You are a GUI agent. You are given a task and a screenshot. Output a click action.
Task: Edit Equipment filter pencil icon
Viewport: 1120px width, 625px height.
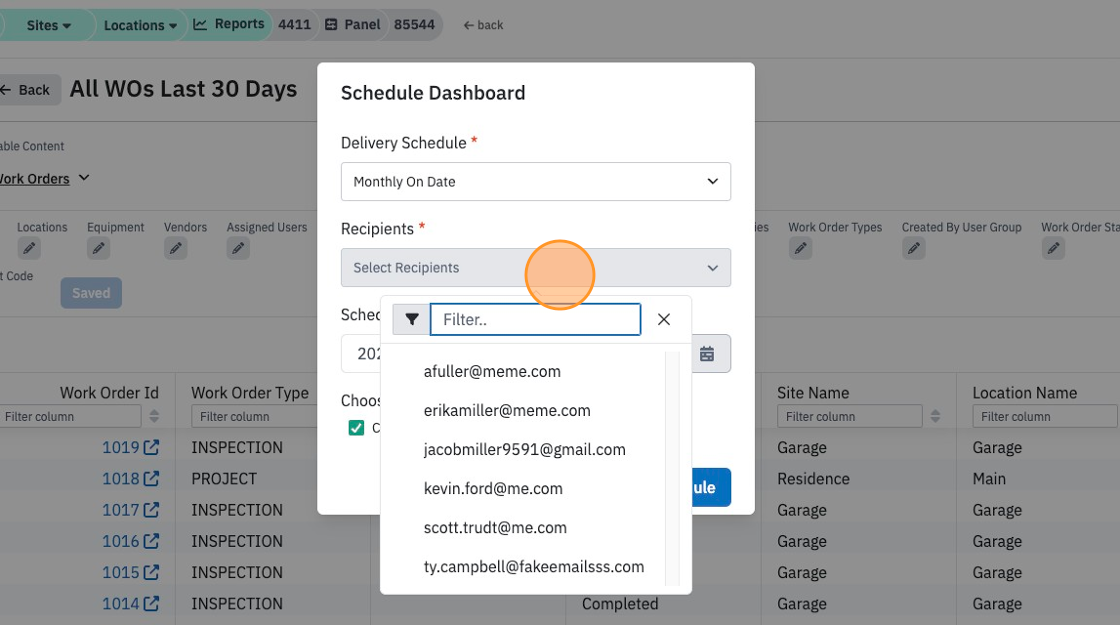click(99, 248)
